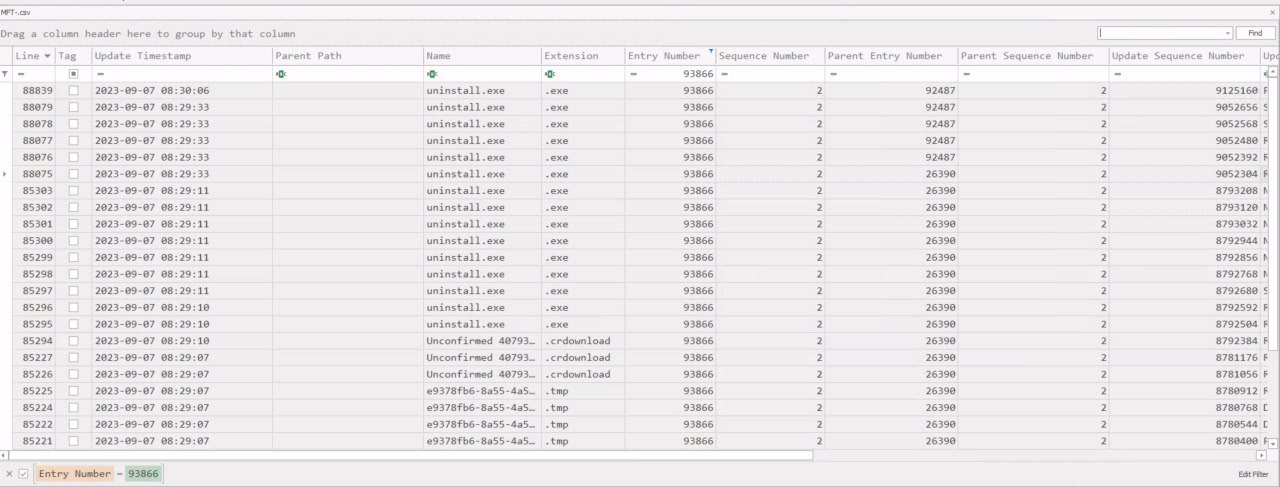Click the Update Sequence Number column header
This screenshot has height=487, width=1280.
click(x=1178, y=56)
